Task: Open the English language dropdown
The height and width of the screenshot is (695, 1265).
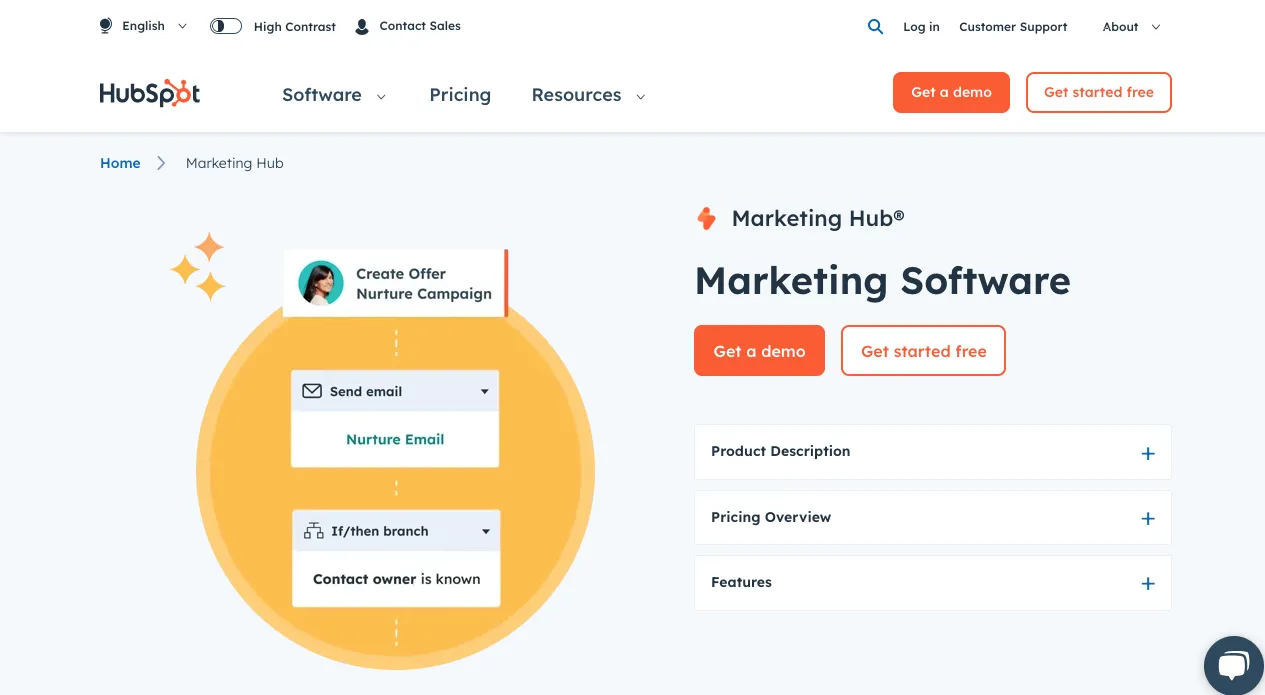Action: tap(143, 26)
